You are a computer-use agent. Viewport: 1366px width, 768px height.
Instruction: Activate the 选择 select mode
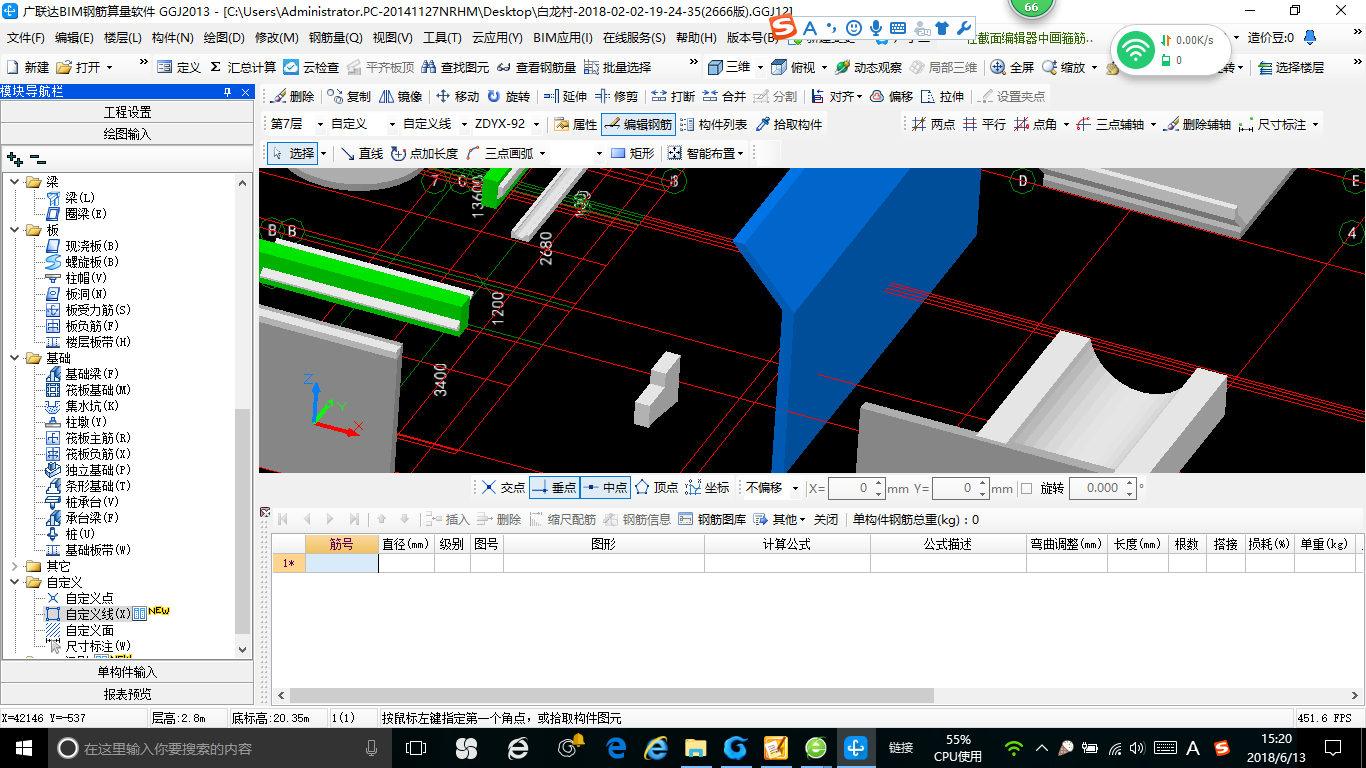click(x=294, y=153)
